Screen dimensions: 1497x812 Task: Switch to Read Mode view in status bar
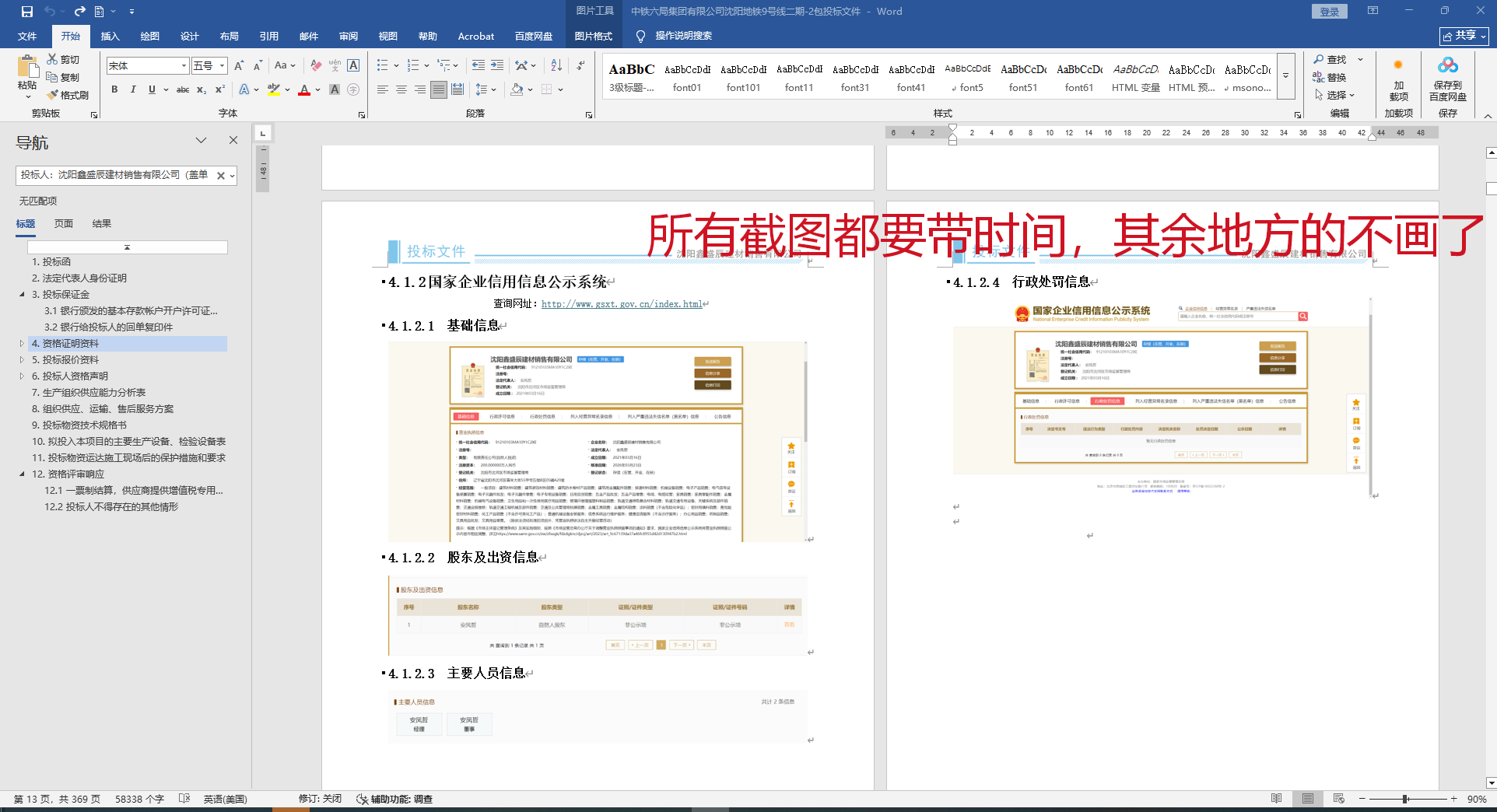click(1276, 799)
